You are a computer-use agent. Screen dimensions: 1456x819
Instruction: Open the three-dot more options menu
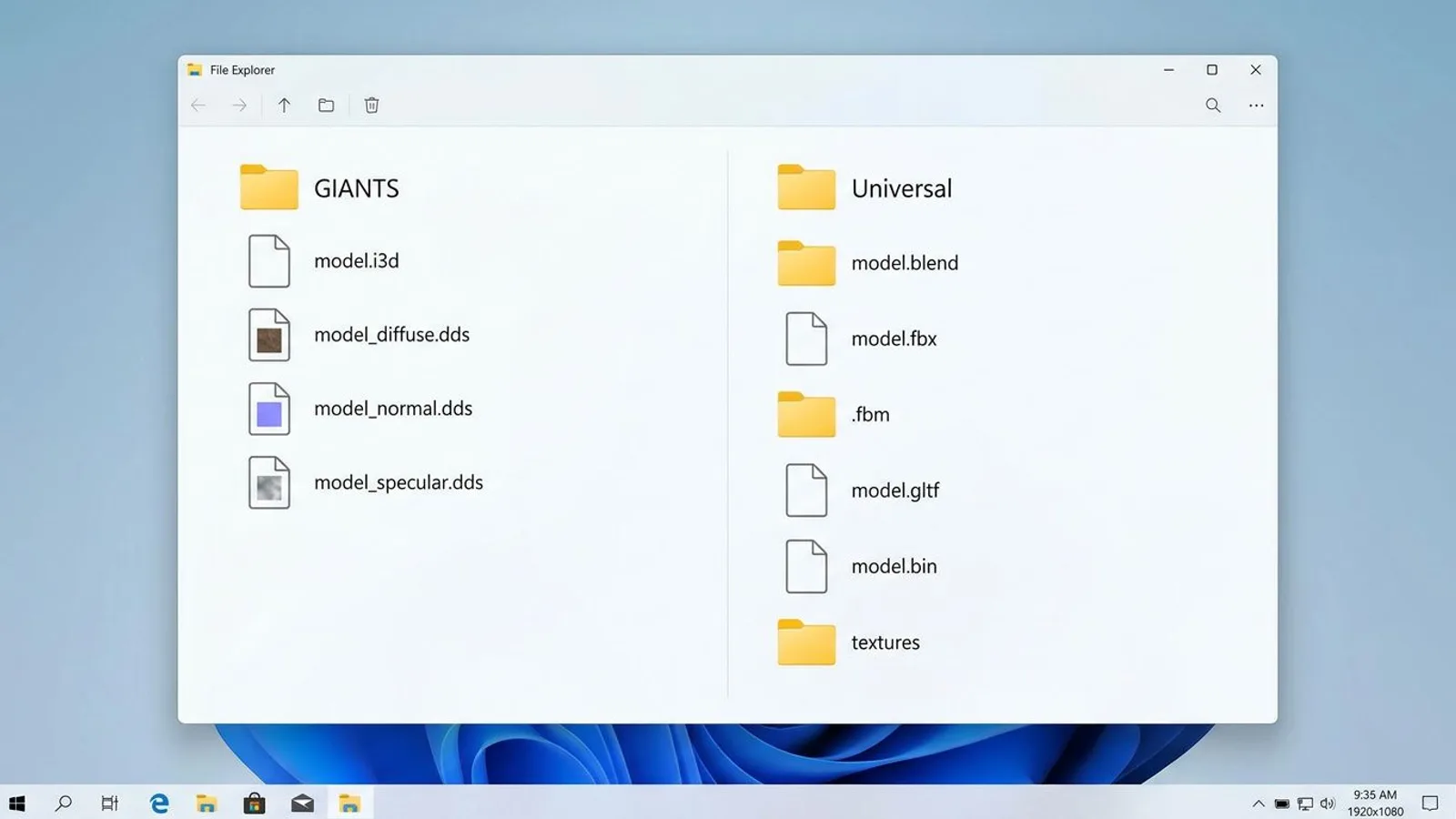(1256, 106)
